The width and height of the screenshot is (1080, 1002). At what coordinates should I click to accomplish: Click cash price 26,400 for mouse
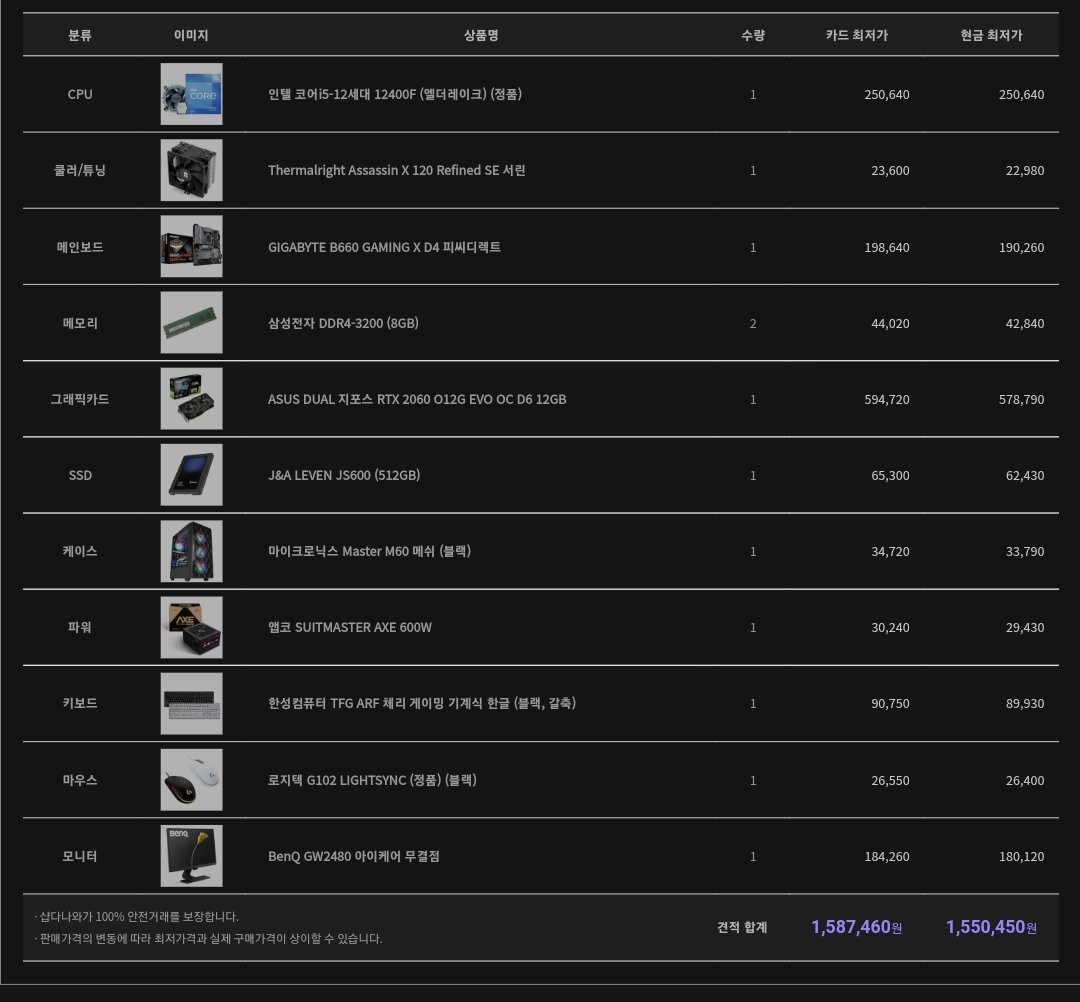pos(1025,781)
